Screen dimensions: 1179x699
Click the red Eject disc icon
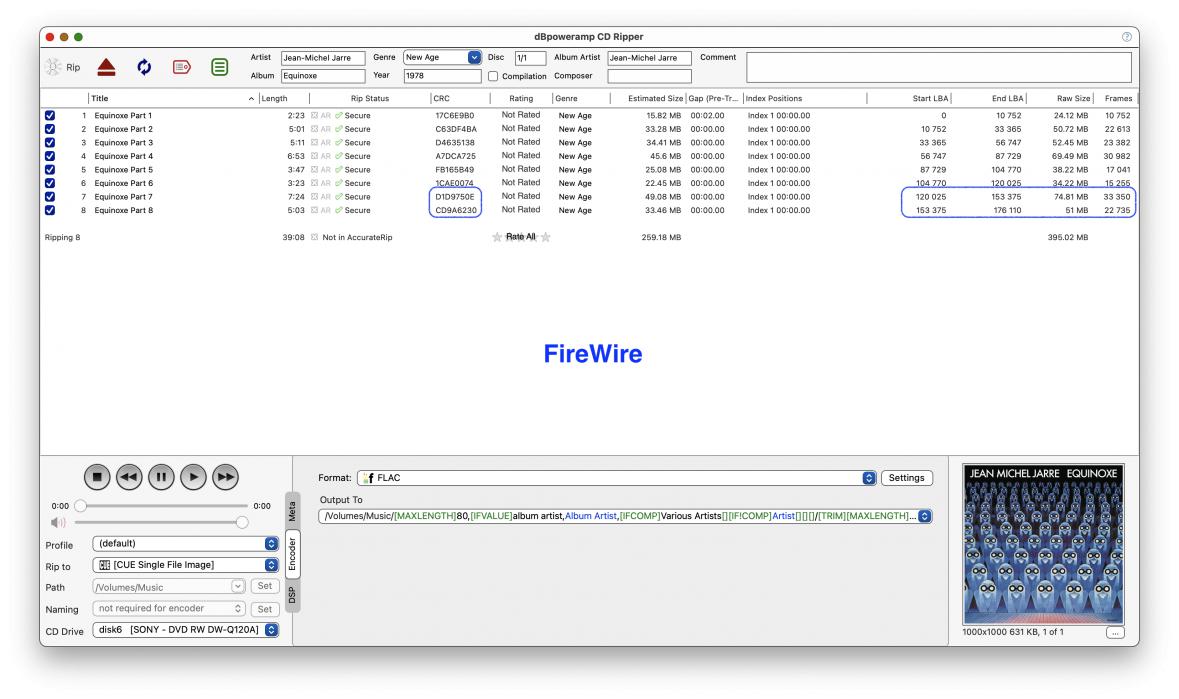pos(108,67)
